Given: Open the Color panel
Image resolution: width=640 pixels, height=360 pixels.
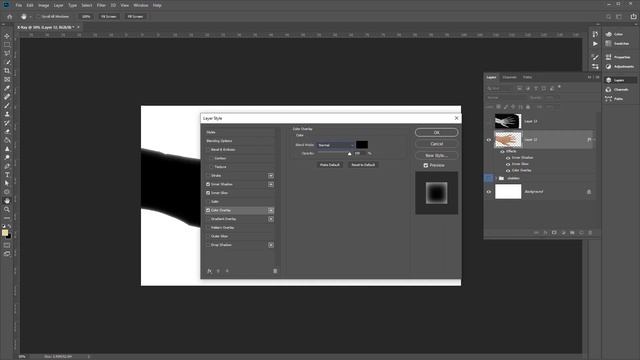Looking at the screenshot, I should (615, 34).
